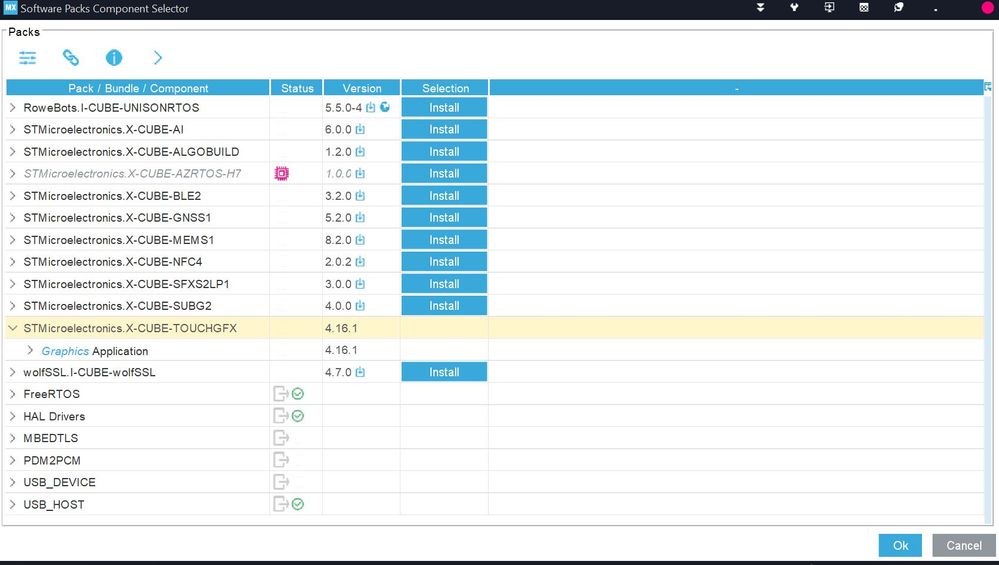Cancel the component selector dialog
This screenshot has height=565, width=999.
pyautogui.click(x=963, y=545)
